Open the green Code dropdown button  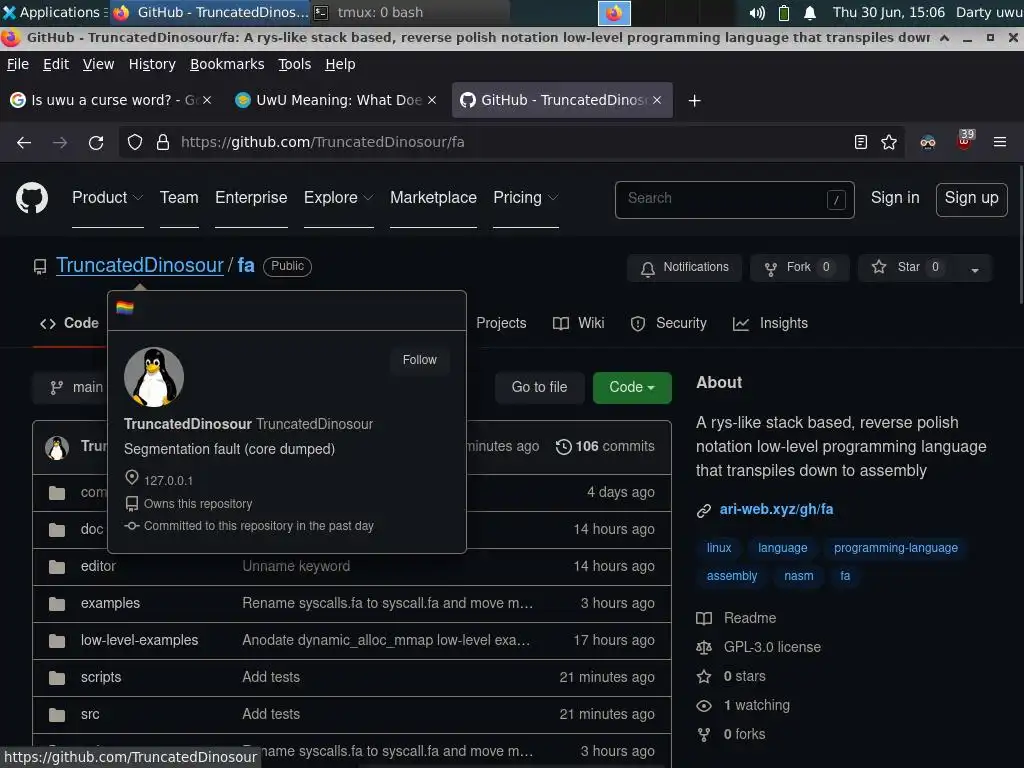click(632, 387)
